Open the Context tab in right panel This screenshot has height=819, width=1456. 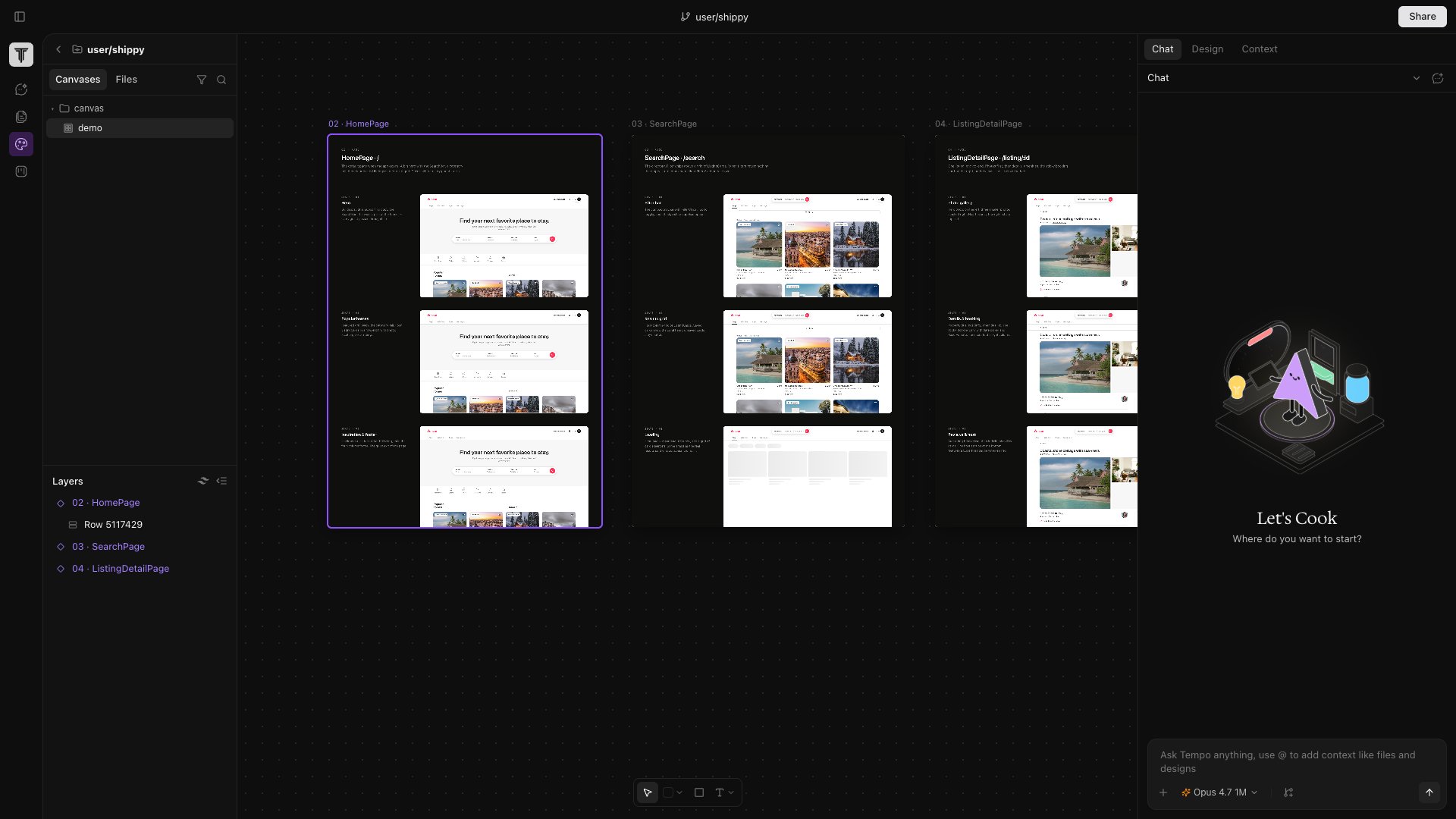[1260, 49]
